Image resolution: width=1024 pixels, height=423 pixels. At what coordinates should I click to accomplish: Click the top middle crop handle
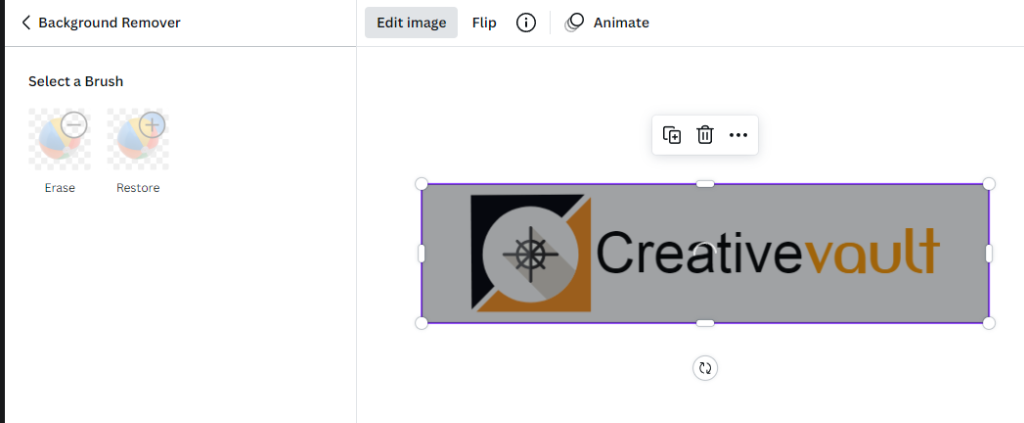click(705, 183)
